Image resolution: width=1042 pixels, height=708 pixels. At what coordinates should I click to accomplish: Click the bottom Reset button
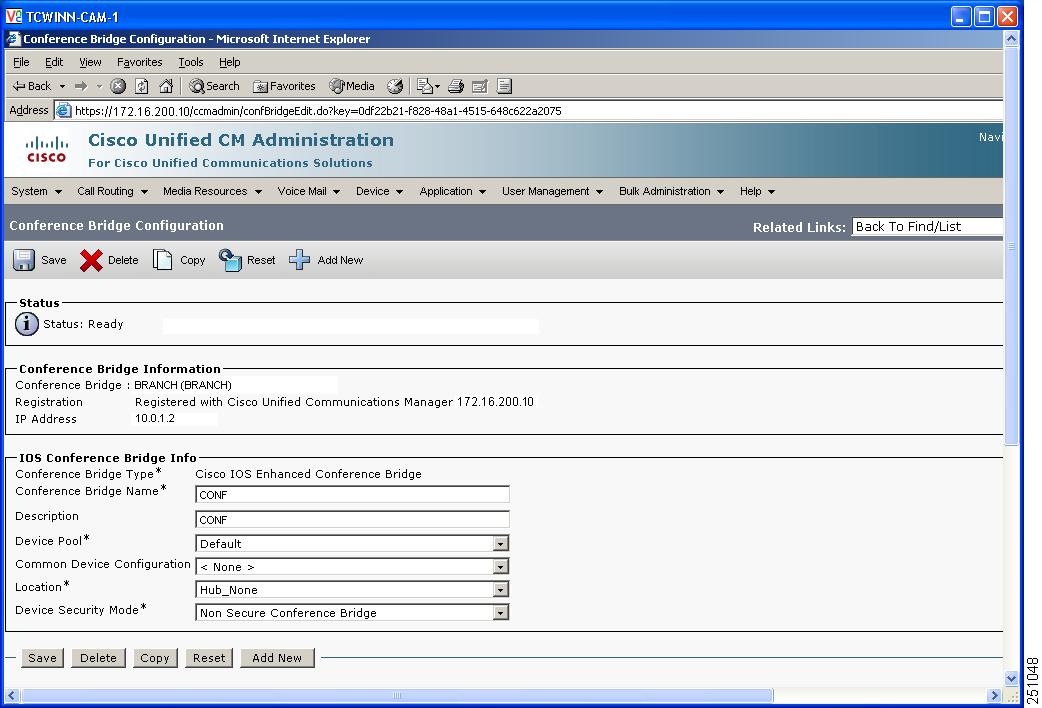[x=209, y=657]
